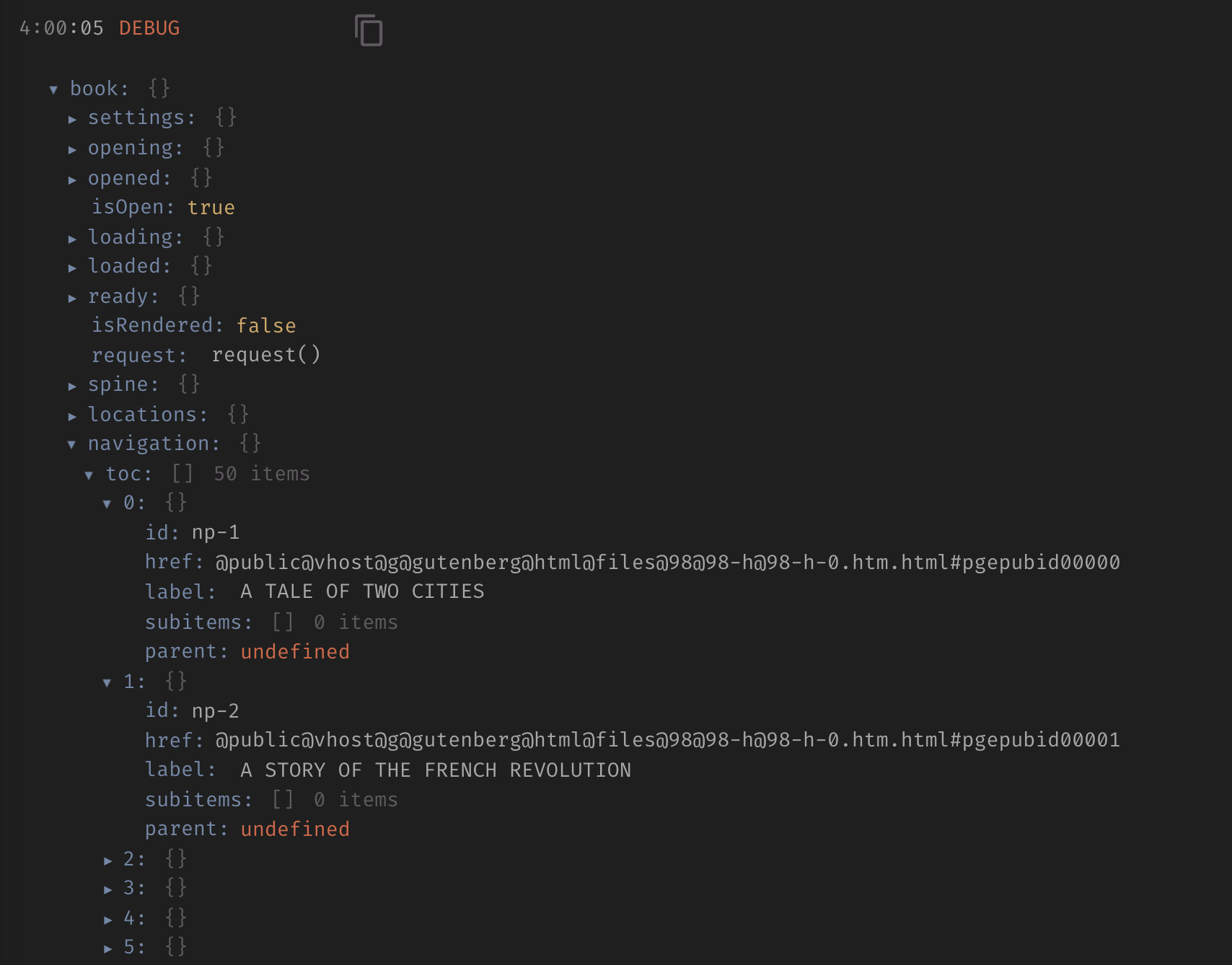Screen dimensions: 1232x965
Task: Copy the debug output to clipboard
Action: tap(369, 30)
